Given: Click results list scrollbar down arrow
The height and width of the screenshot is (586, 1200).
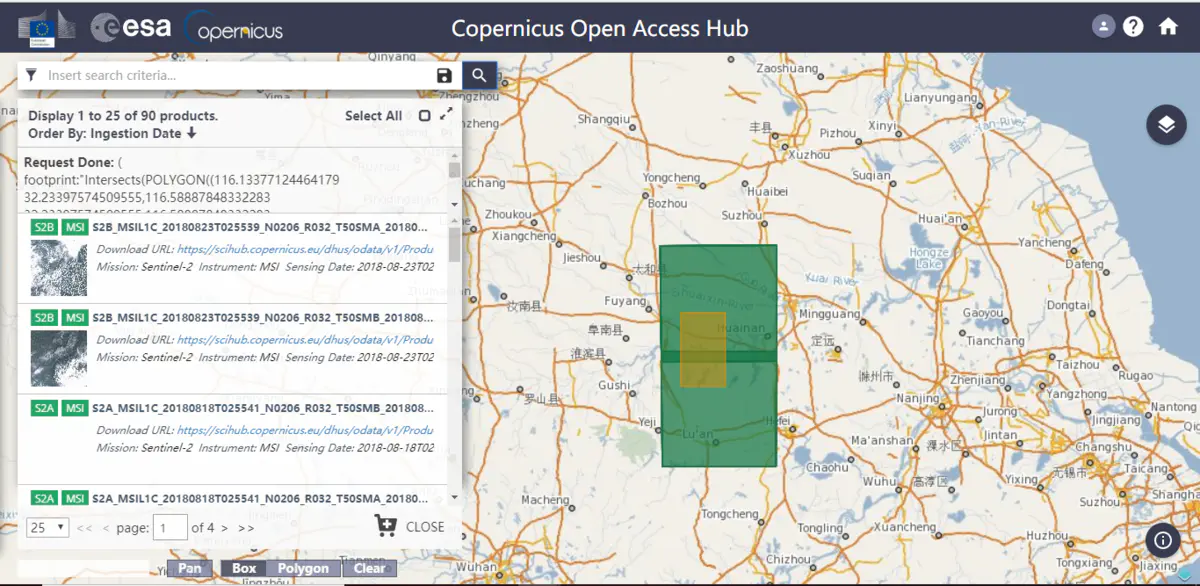Looking at the screenshot, I should pos(454,497).
